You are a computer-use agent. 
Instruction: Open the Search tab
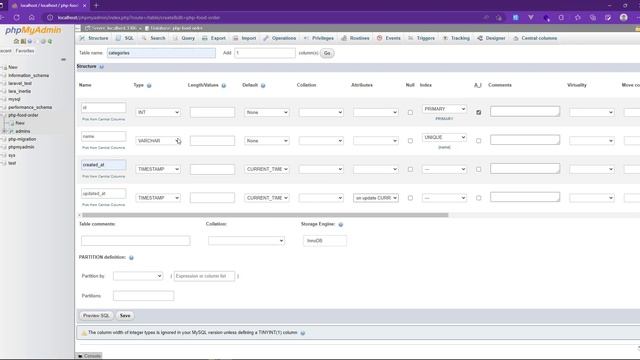click(153, 38)
